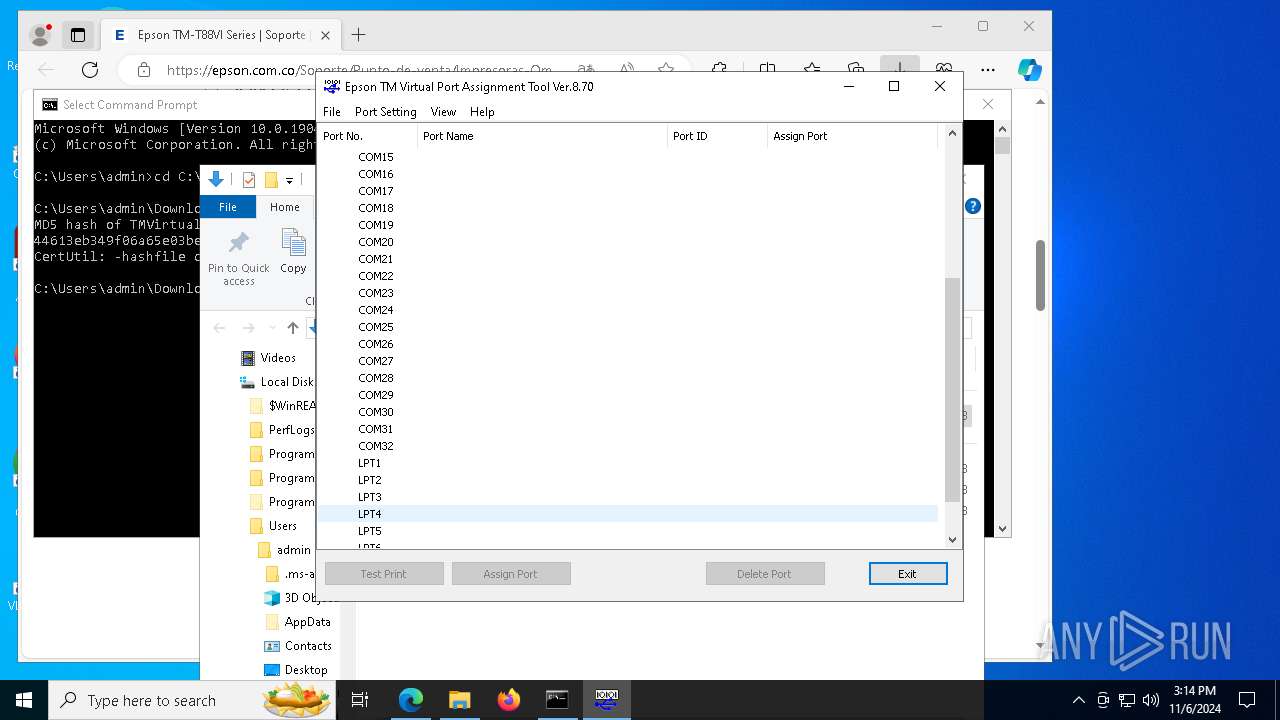Select Users folder in Explorer tree
The image size is (1280, 720).
tap(273, 526)
